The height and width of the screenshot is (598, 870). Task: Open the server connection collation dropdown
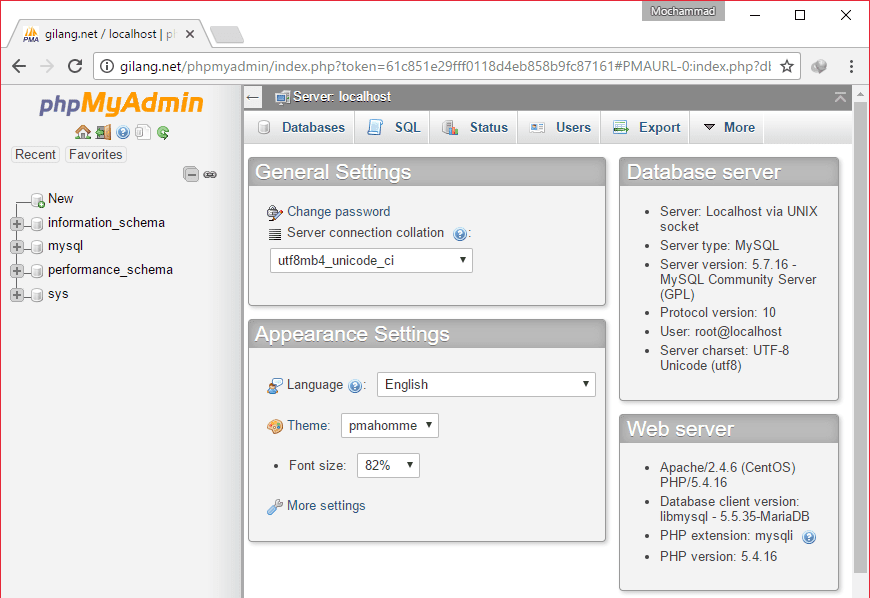point(371,260)
